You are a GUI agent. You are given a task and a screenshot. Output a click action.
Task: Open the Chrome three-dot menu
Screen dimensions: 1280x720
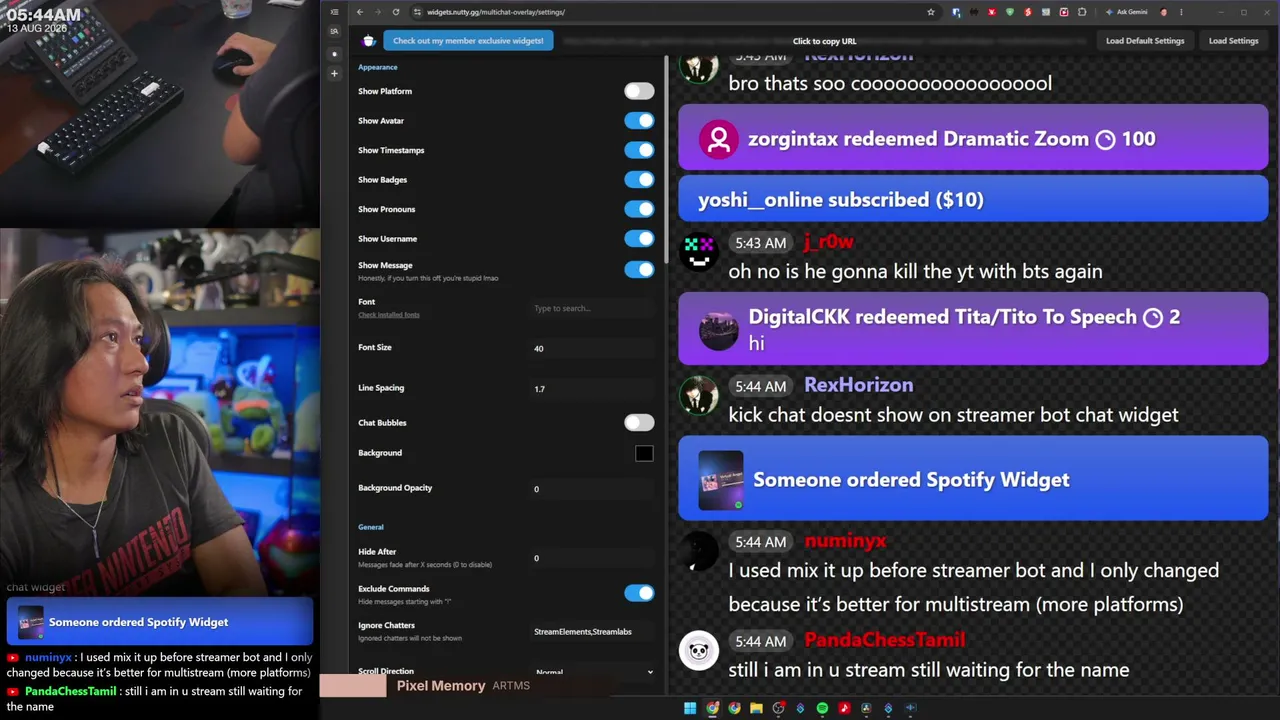pos(1182,12)
